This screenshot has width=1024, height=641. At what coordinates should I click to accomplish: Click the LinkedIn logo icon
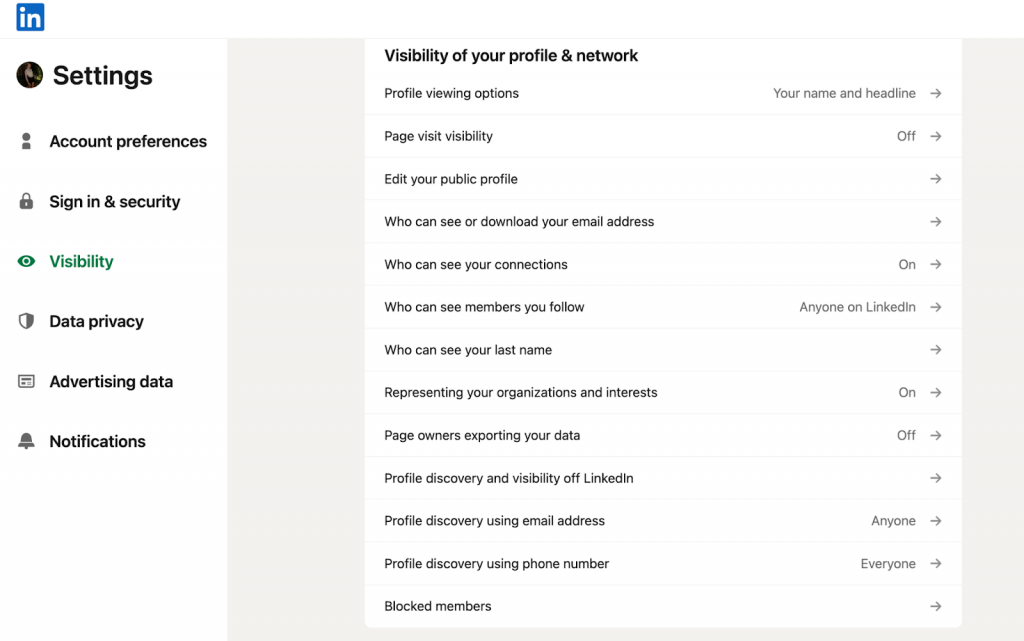click(30, 17)
